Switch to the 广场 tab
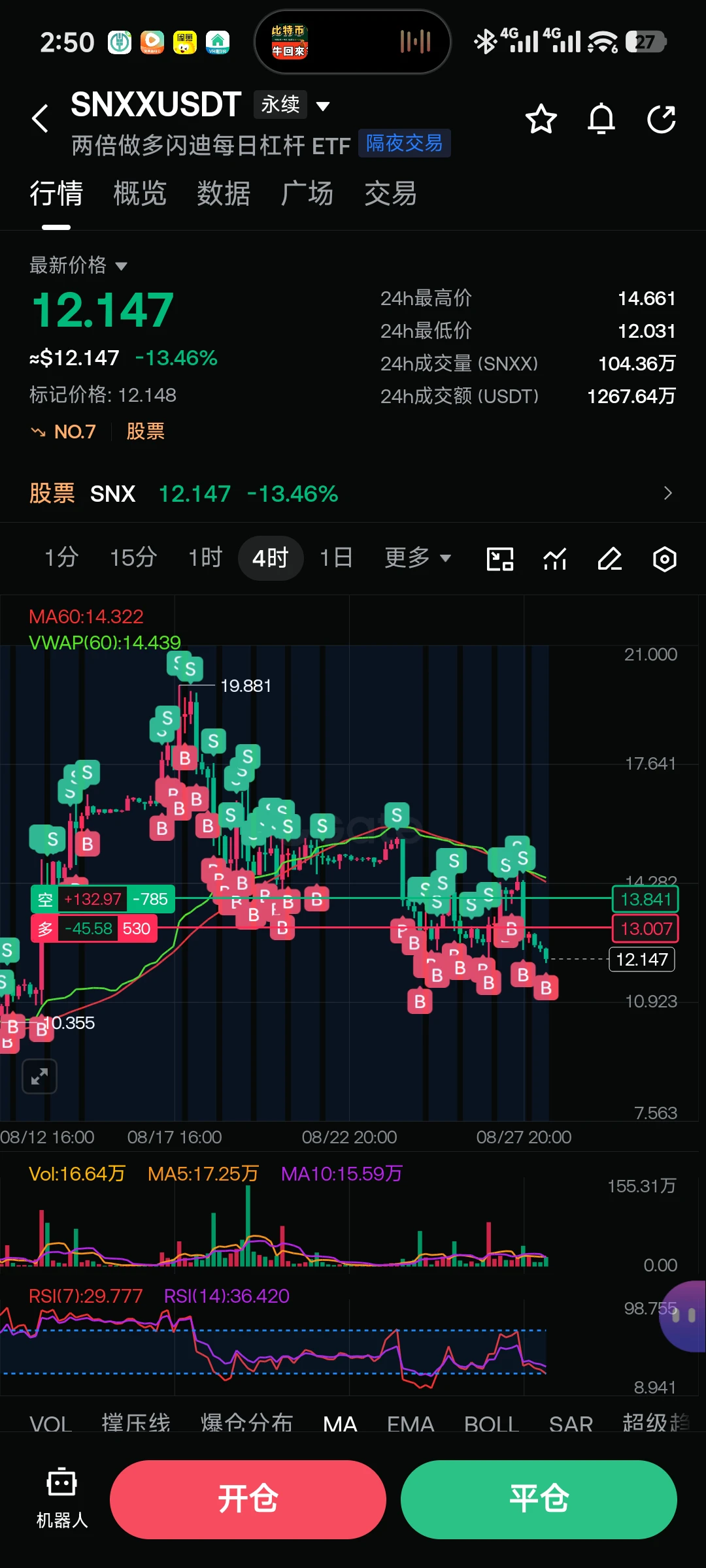 click(x=307, y=193)
